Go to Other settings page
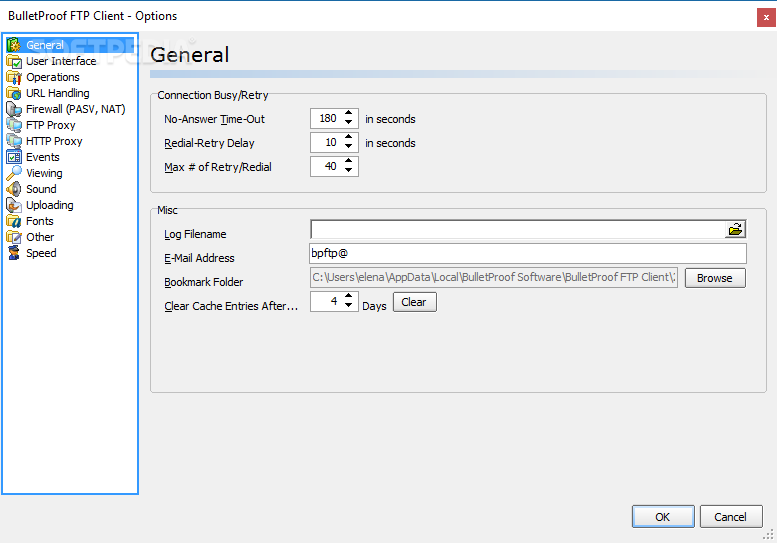The width and height of the screenshot is (777, 543). [40, 237]
